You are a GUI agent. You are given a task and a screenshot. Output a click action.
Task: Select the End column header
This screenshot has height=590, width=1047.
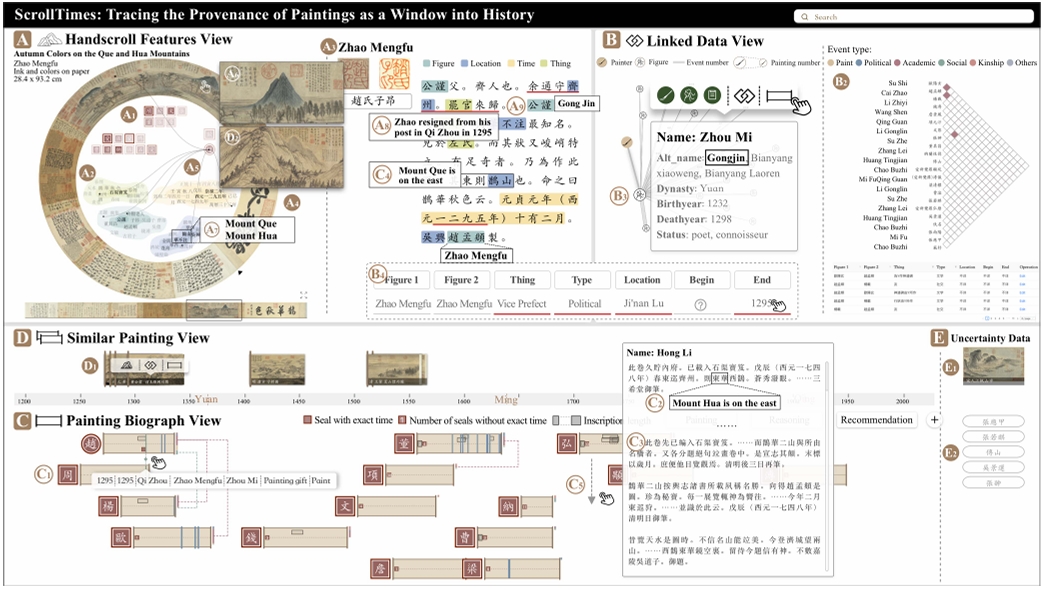pos(762,280)
